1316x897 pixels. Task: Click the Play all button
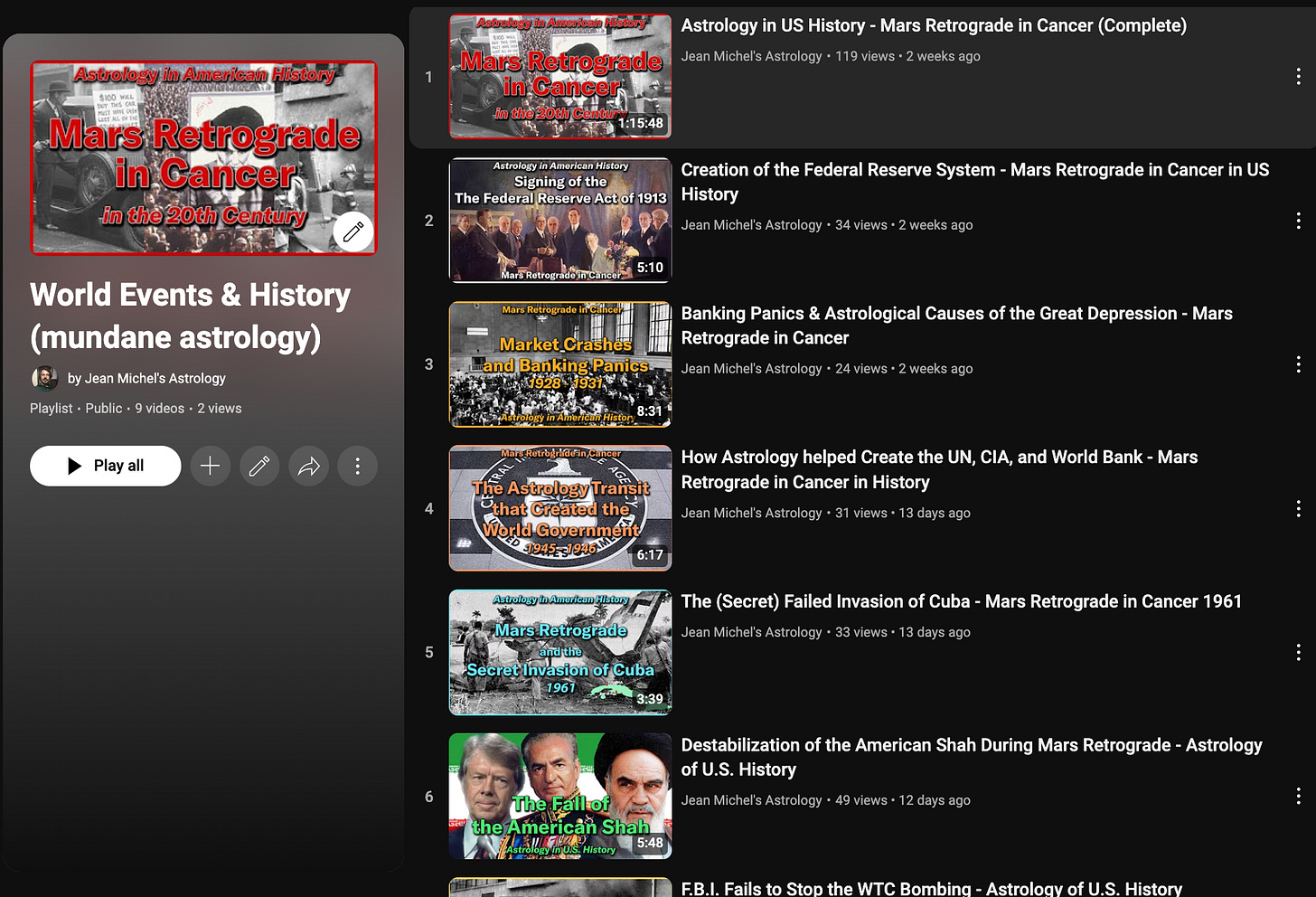point(106,466)
